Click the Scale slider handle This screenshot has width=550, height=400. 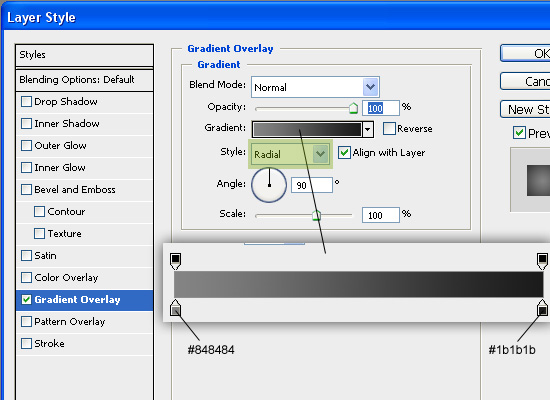pos(316,215)
